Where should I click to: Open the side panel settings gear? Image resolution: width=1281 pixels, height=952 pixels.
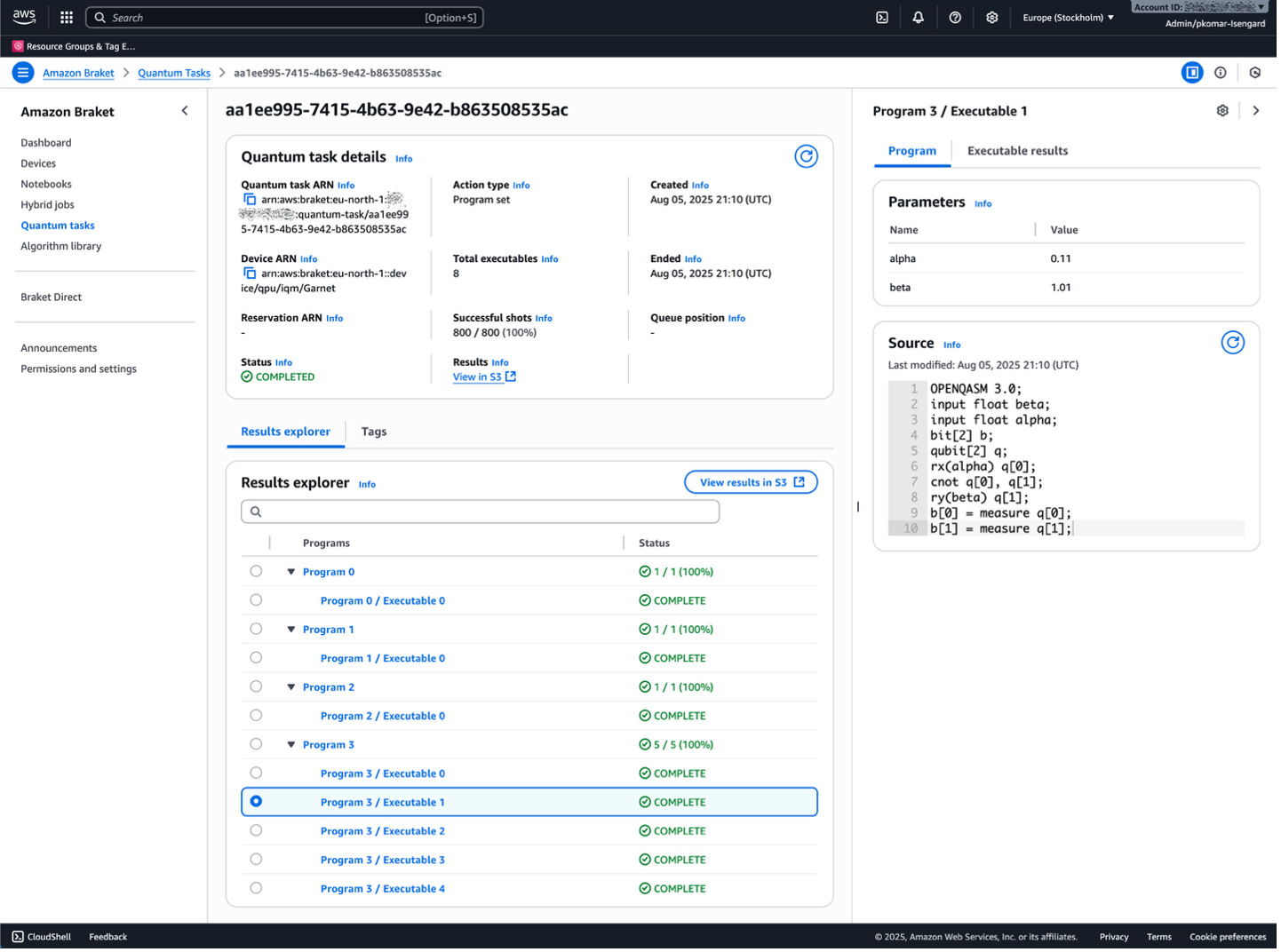pos(1222,111)
